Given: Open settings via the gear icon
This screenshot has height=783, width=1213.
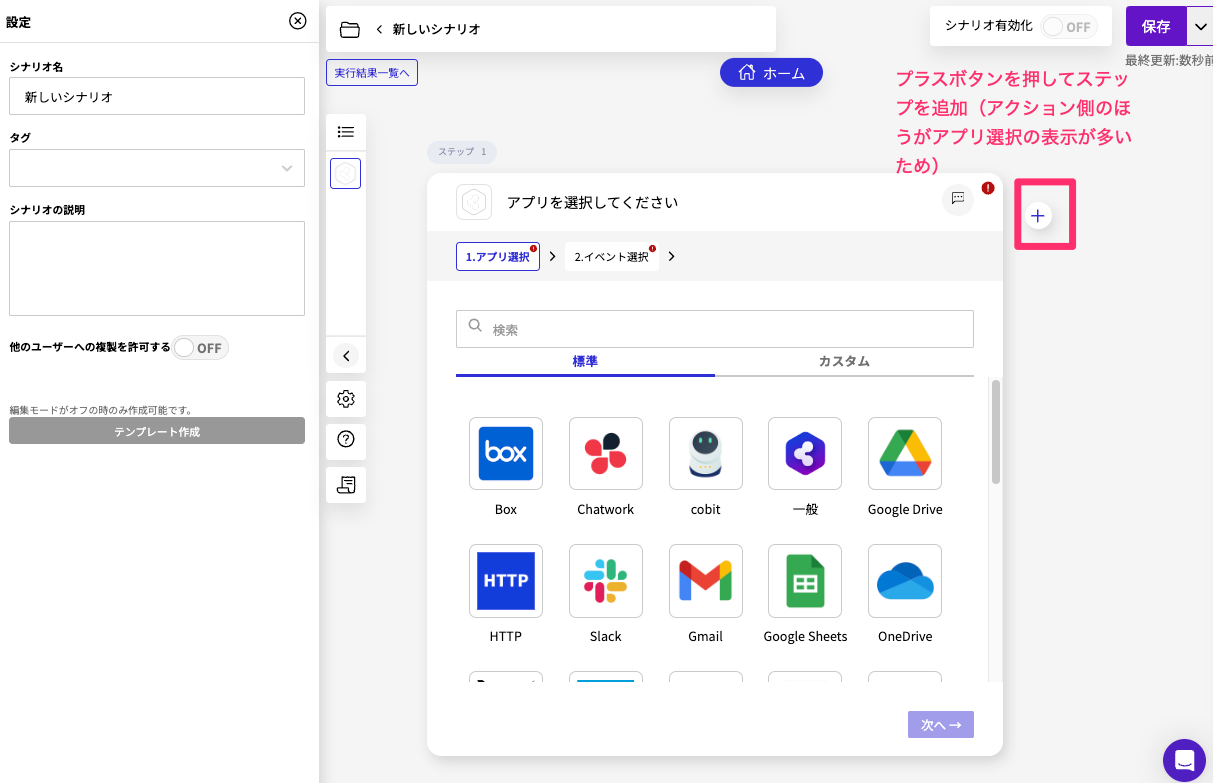Looking at the screenshot, I should coord(346,399).
